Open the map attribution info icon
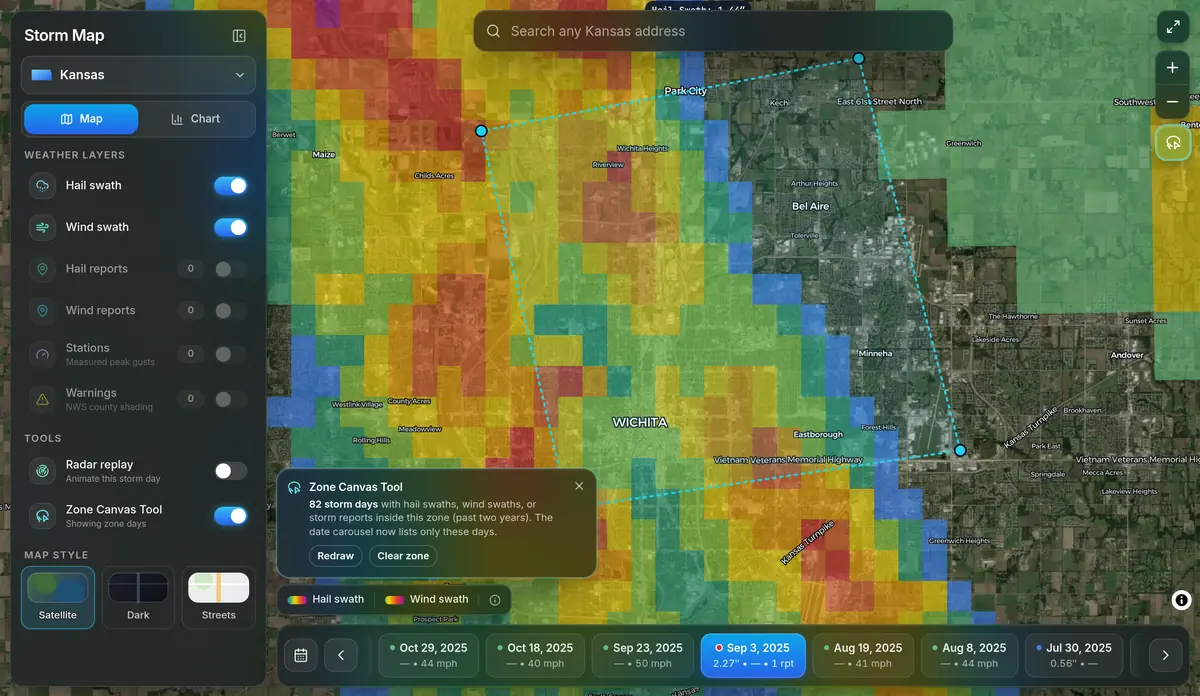Screen dimensions: 1200x696 (x=1181, y=600)
